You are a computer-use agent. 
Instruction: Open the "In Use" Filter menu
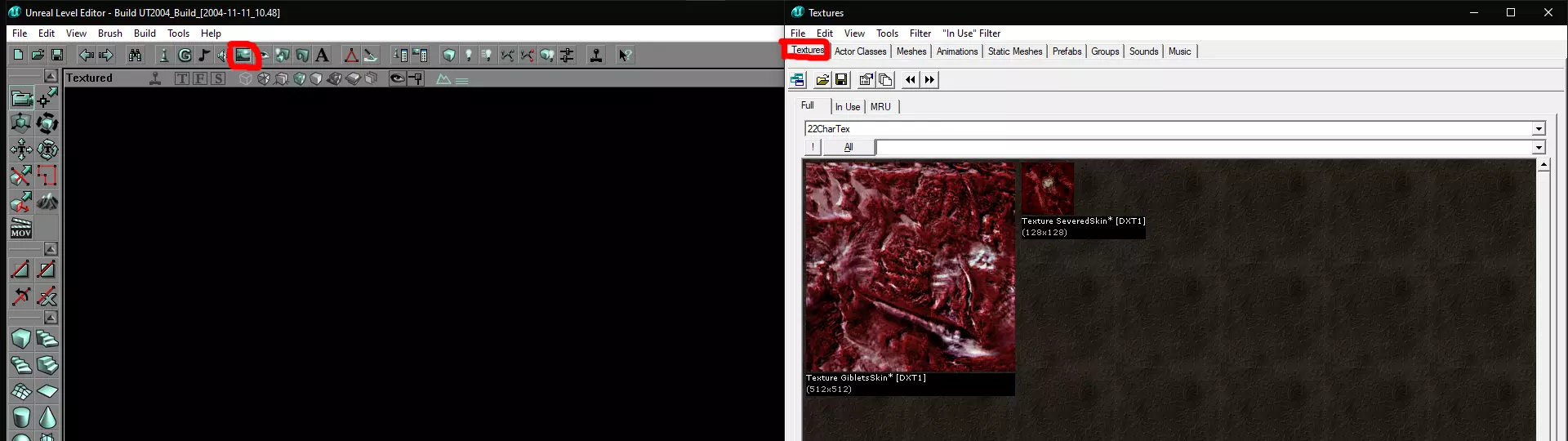click(x=971, y=33)
